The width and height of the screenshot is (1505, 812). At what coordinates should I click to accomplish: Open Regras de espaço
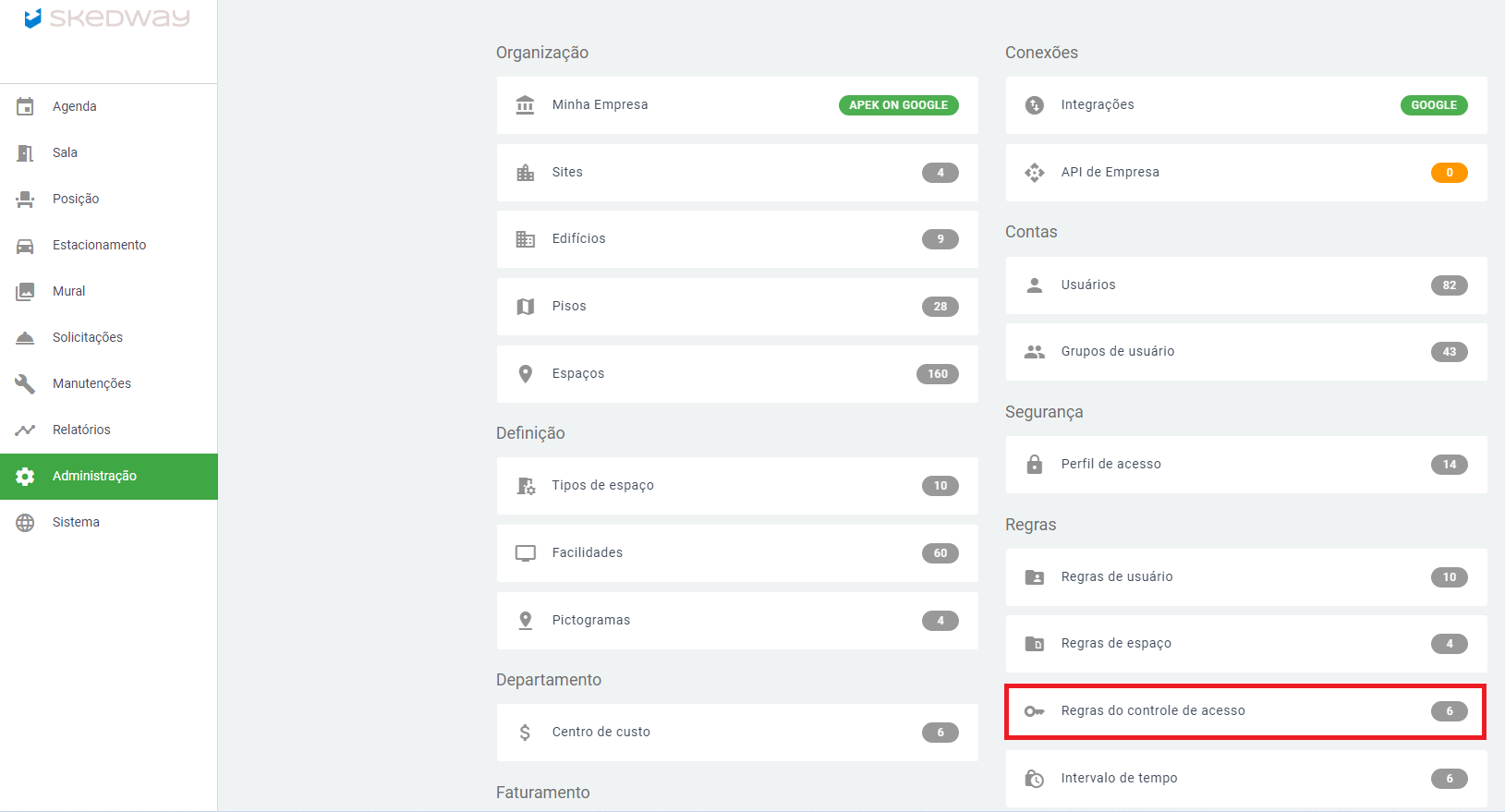(x=1245, y=644)
